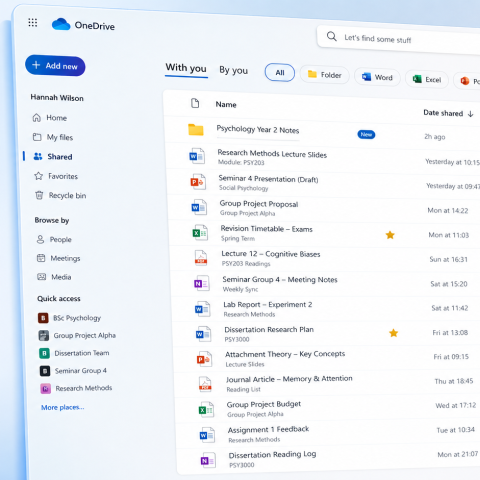
Task: Click the 'Module: PSY203' subtitle
Action: point(241,162)
